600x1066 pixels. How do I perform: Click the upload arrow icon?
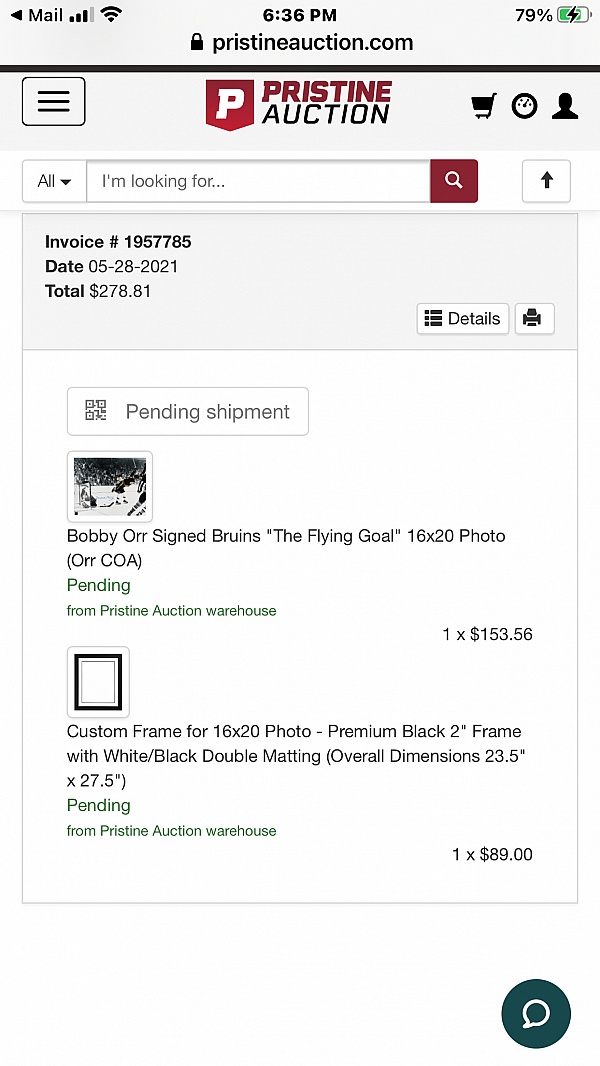pyautogui.click(x=546, y=181)
